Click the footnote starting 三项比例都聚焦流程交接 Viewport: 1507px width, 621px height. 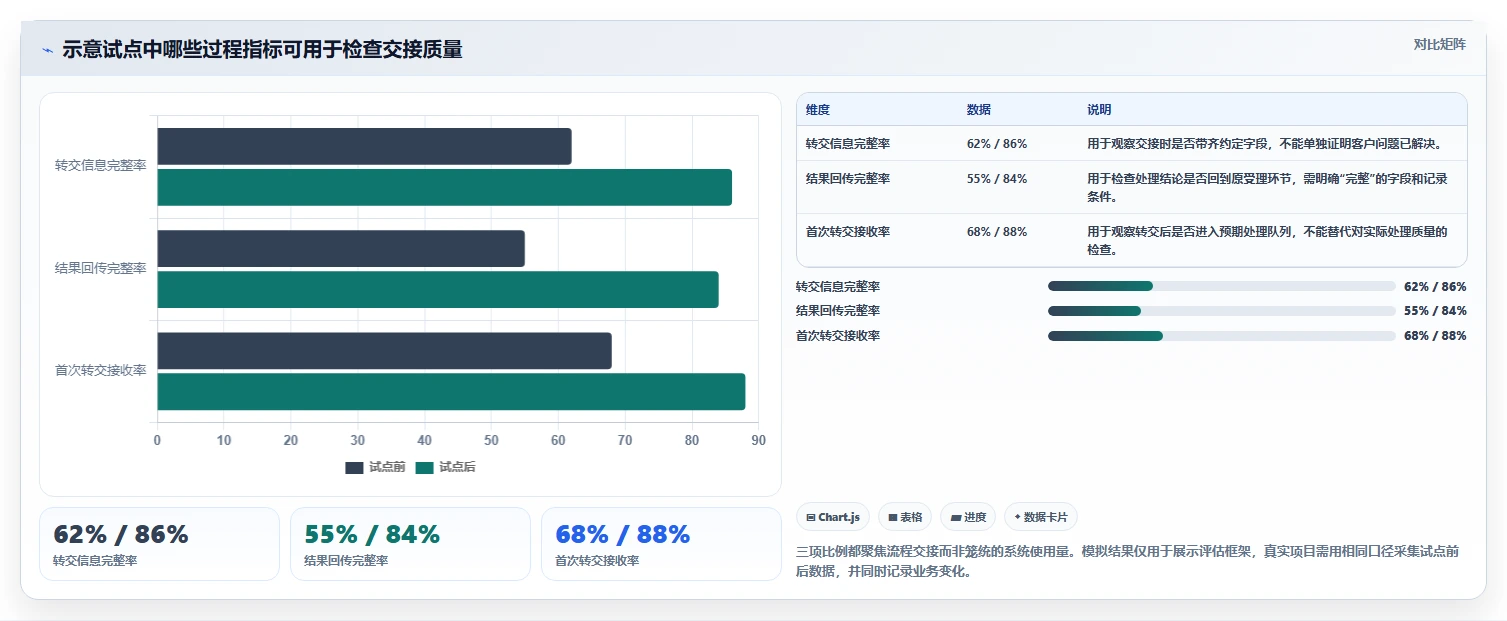1127,562
